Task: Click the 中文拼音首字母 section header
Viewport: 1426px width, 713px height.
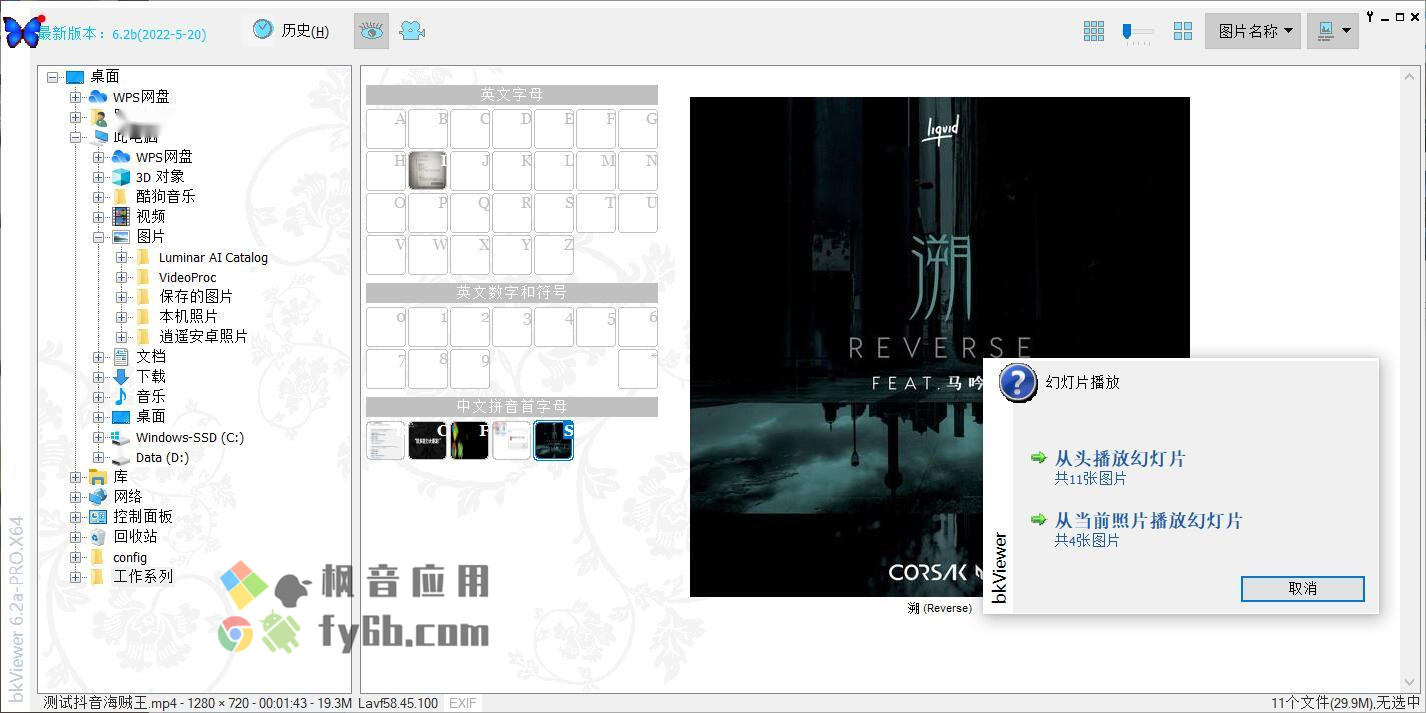Action: tap(512, 407)
